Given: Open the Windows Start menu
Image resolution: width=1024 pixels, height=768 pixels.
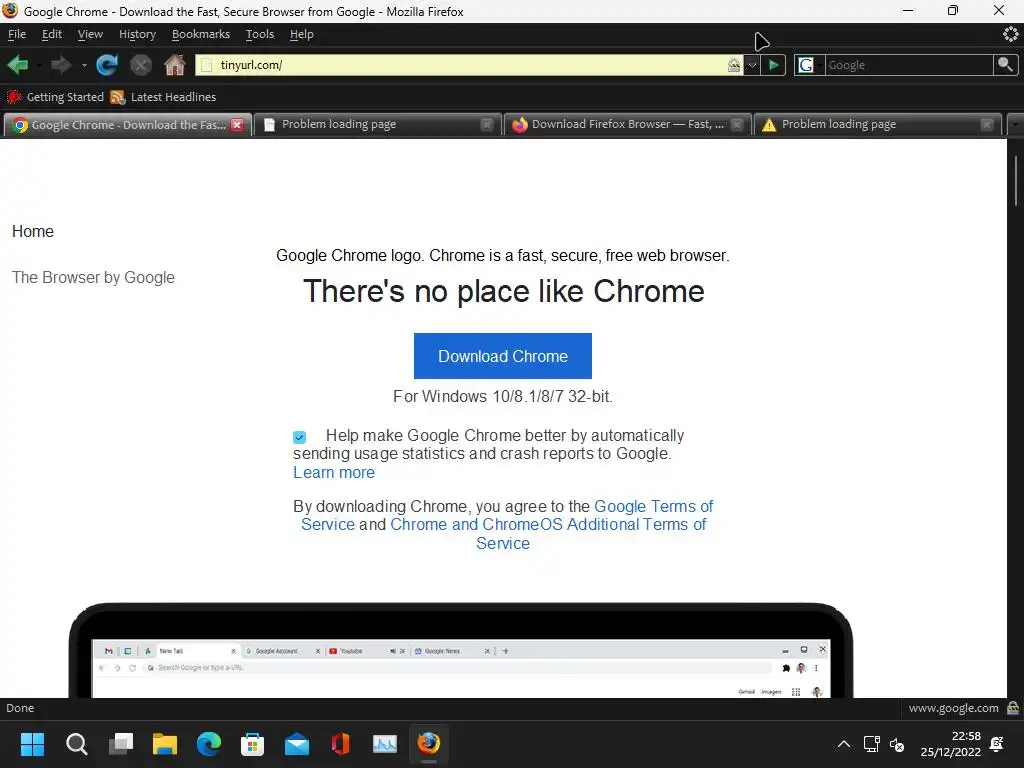Looking at the screenshot, I should point(32,744).
